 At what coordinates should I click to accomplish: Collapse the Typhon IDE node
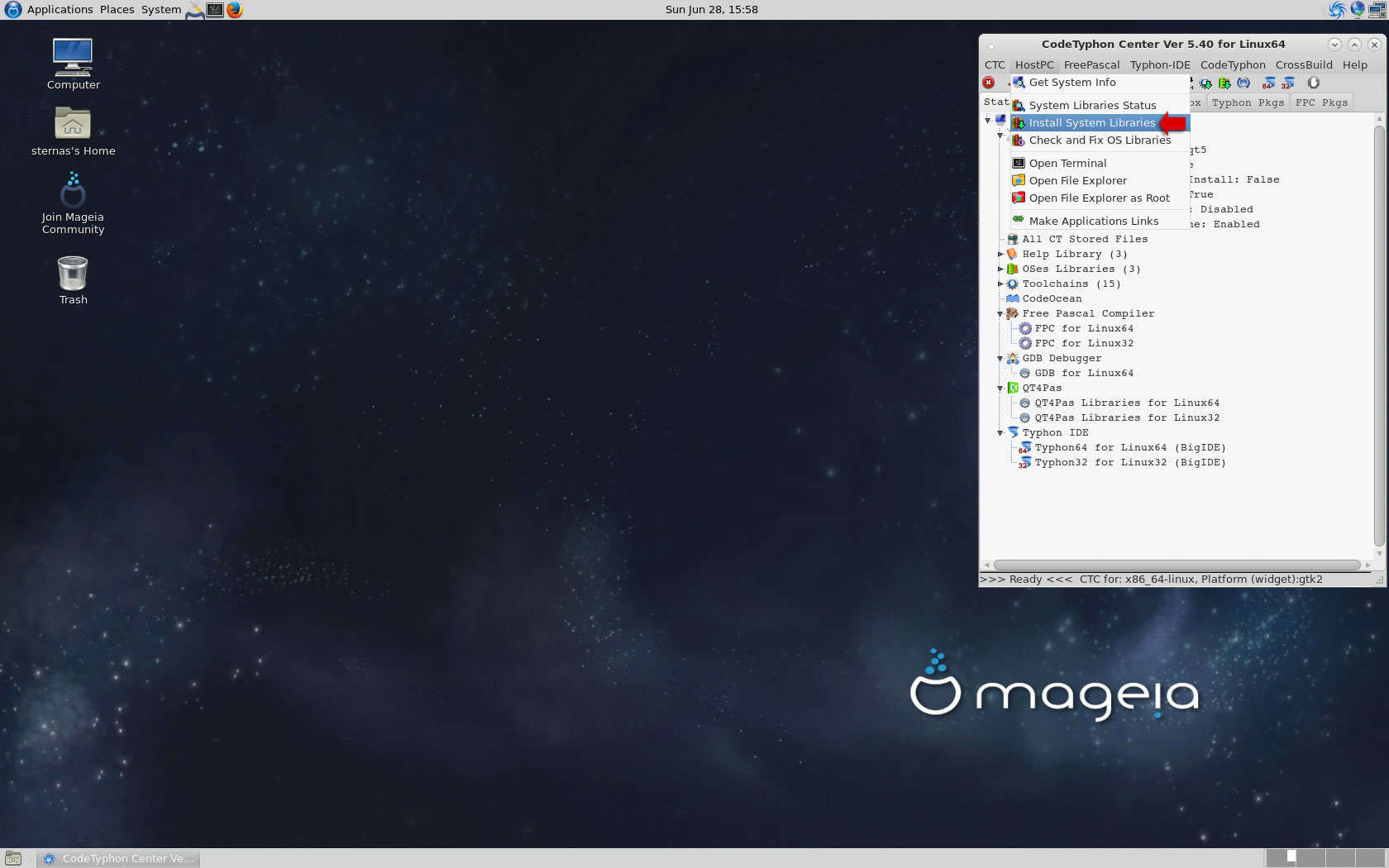(x=1000, y=433)
